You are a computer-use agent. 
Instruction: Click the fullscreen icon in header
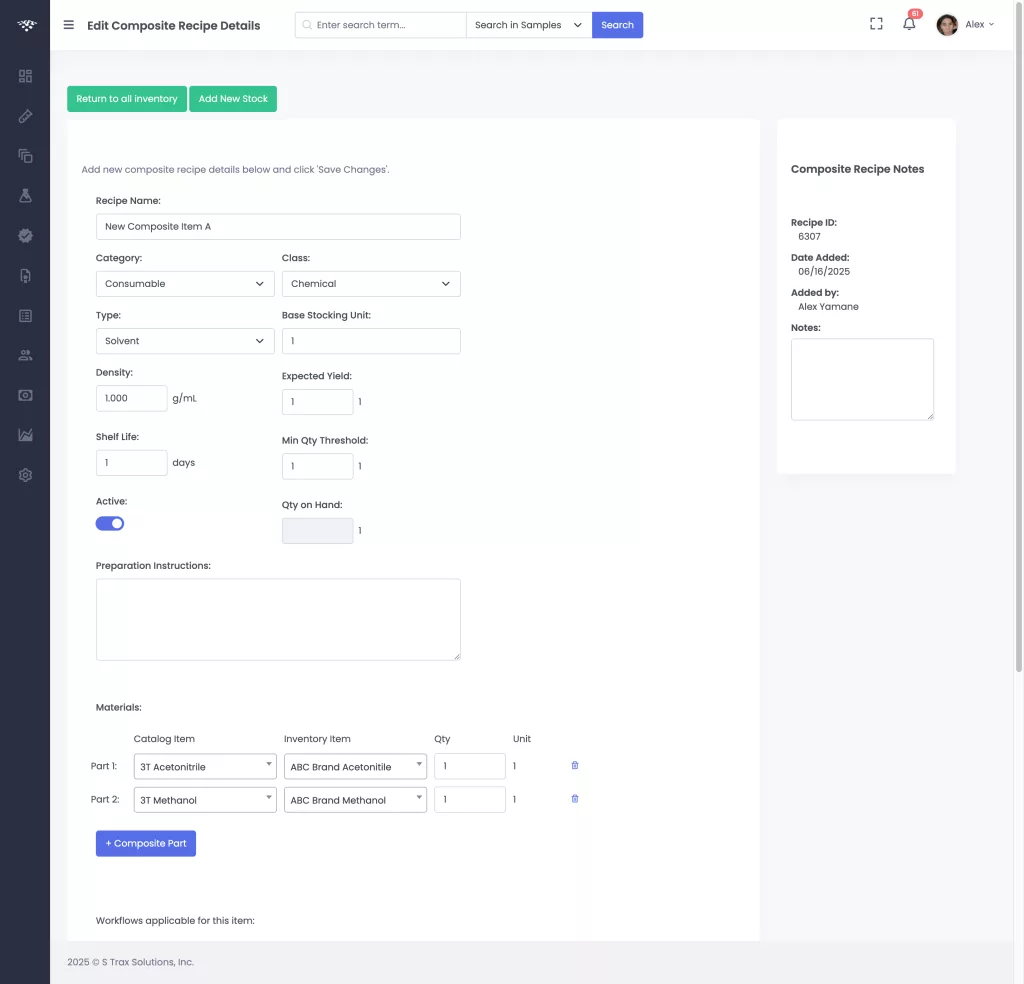pos(876,24)
